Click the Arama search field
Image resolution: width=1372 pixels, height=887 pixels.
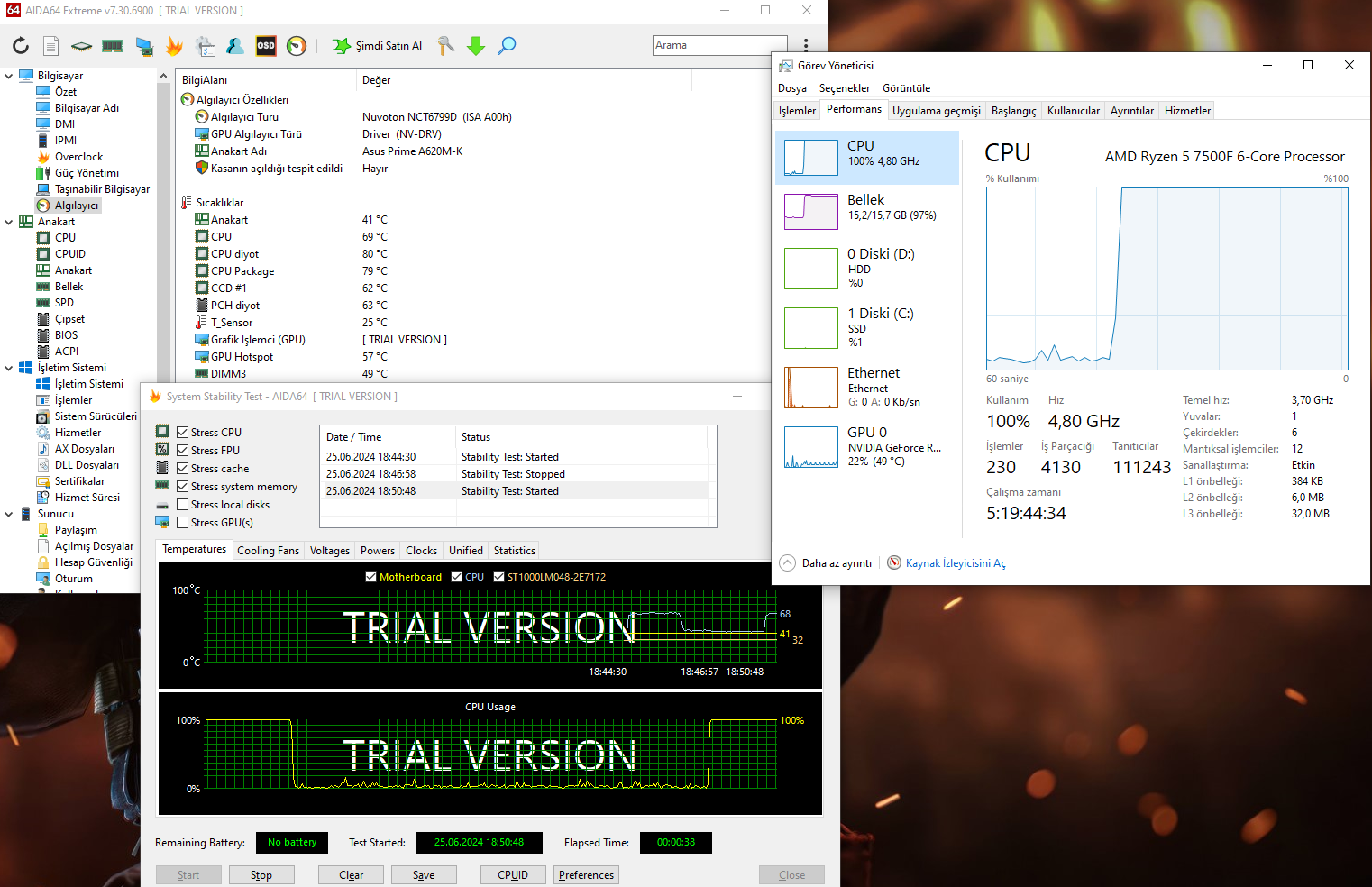pos(719,45)
